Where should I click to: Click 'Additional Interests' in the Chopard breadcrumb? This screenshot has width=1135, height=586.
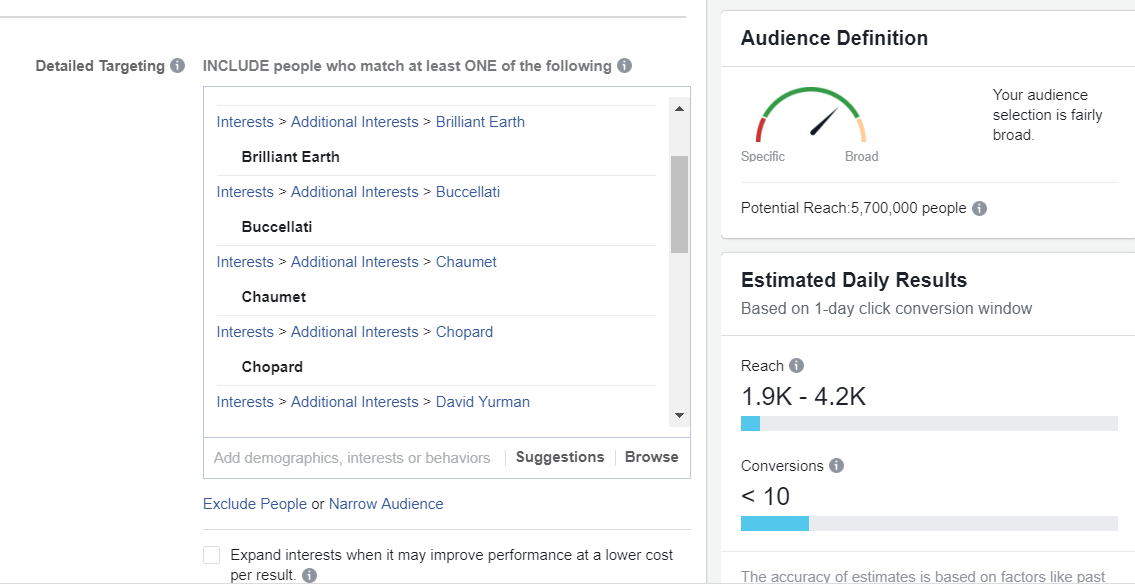click(x=355, y=332)
